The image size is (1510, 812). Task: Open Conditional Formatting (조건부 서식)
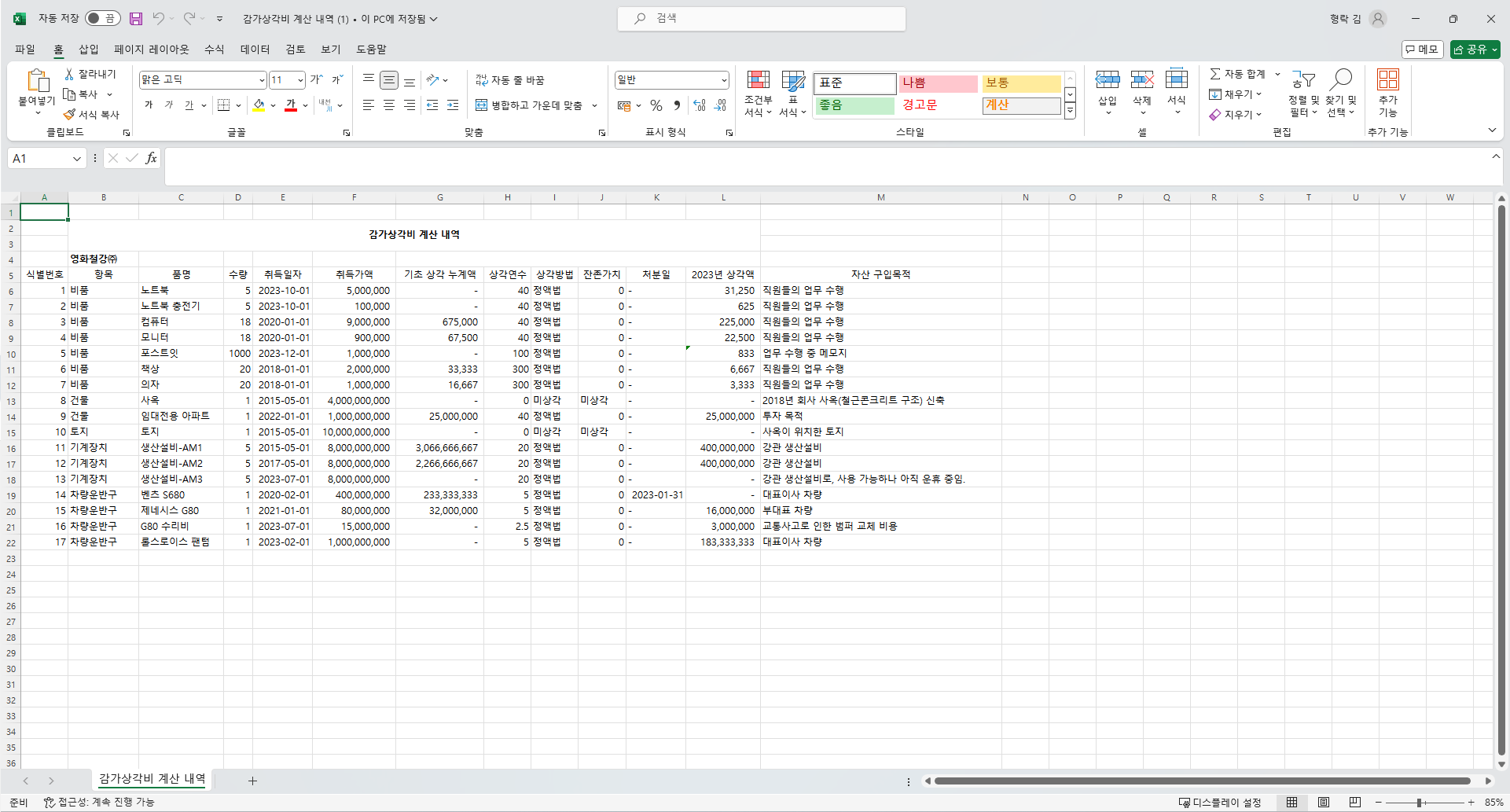(758, 81)
